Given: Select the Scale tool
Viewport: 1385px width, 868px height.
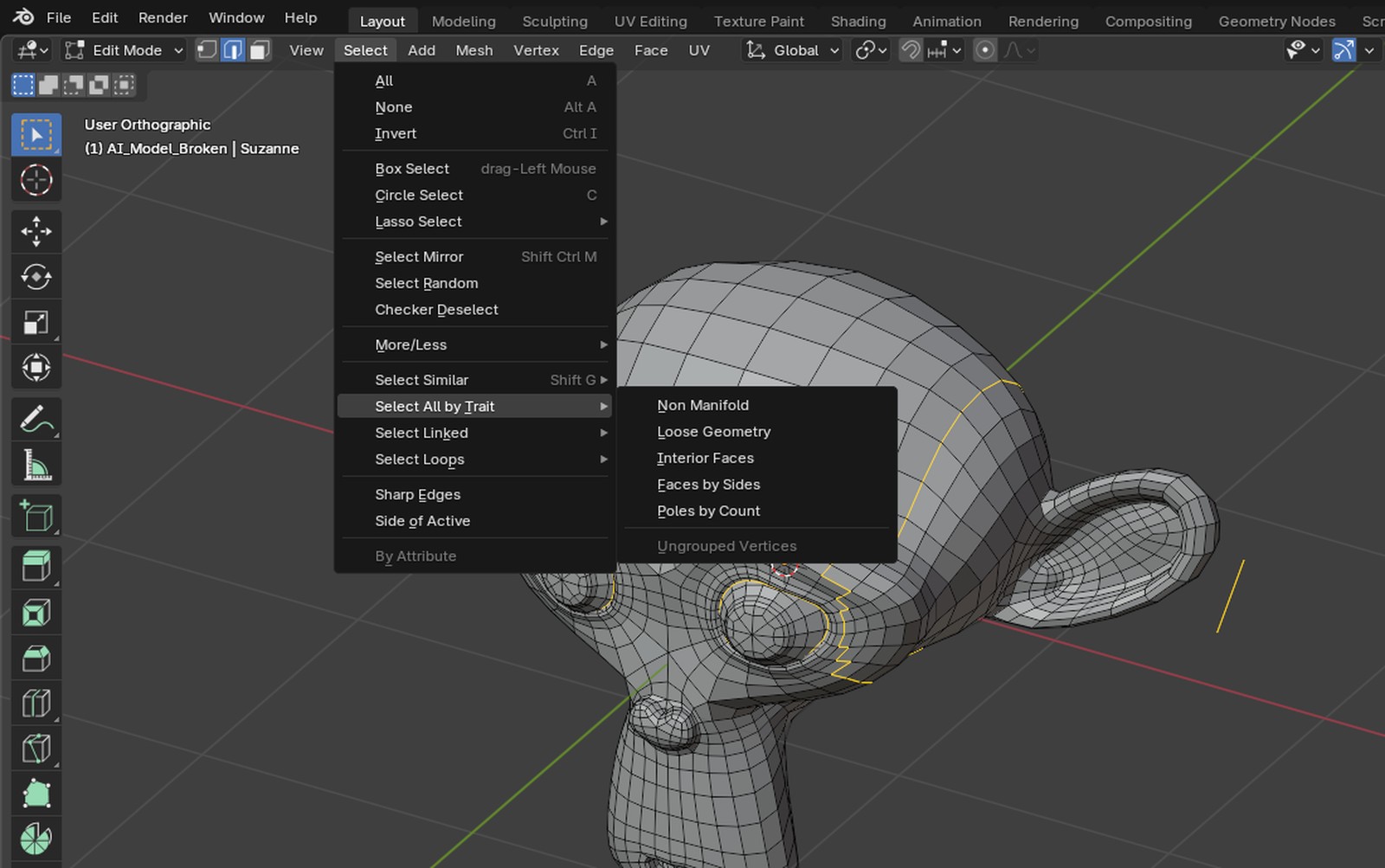Looking at the screenshot, I should coord(36,323).
